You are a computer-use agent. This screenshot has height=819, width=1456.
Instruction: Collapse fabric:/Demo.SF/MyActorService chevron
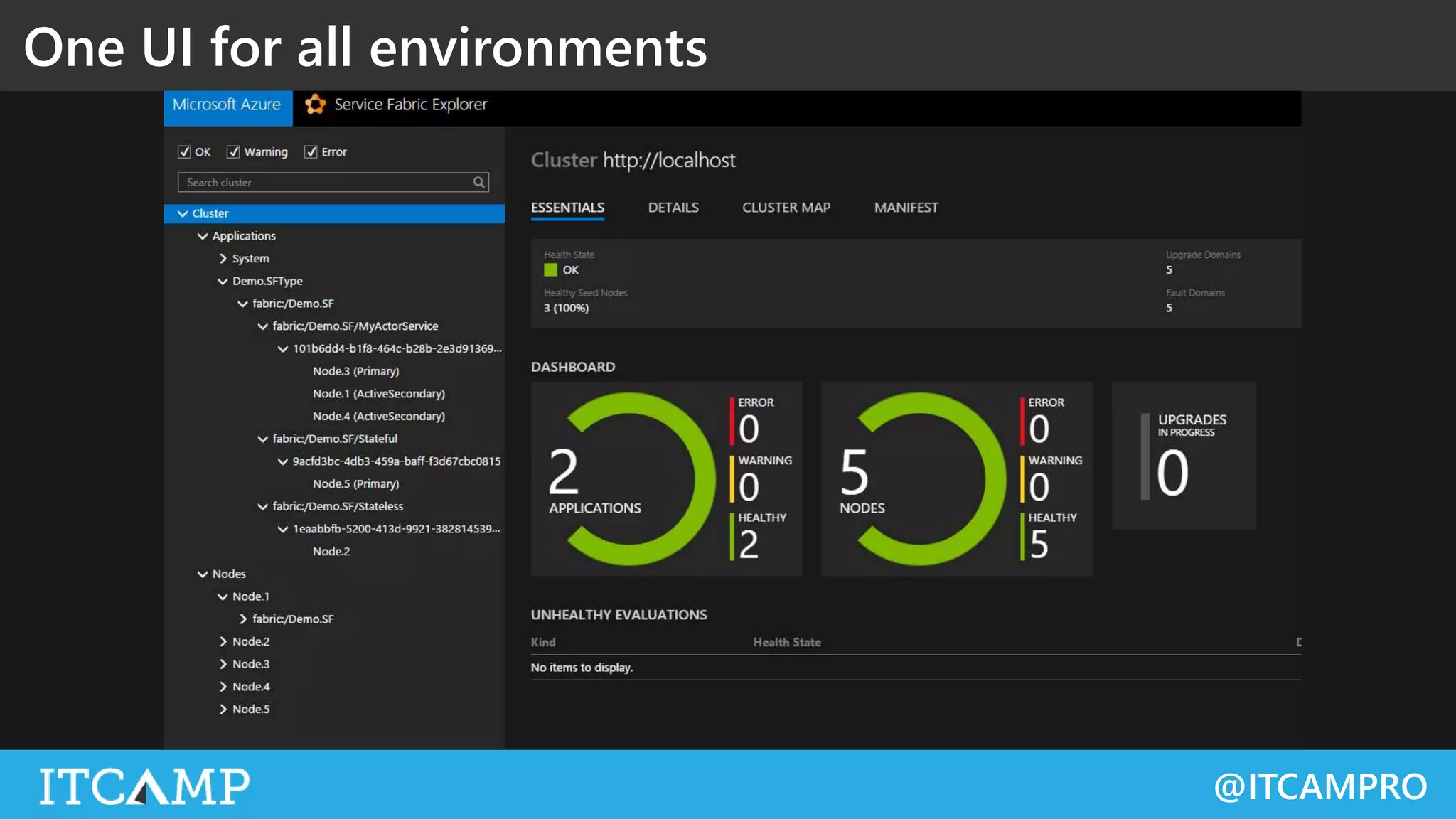(x=263, y=326)
